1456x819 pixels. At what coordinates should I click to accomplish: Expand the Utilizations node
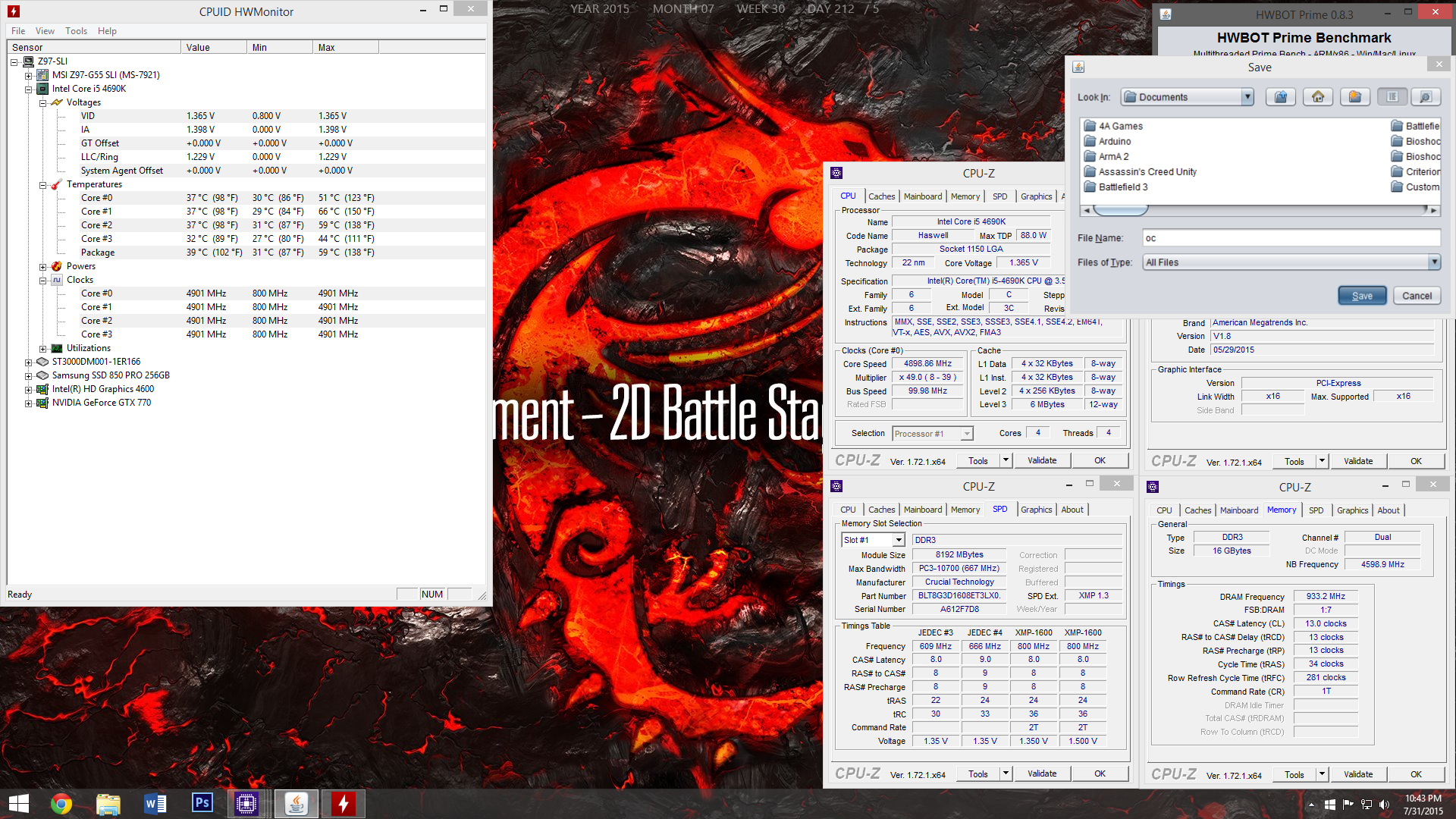tap(43, 348)
